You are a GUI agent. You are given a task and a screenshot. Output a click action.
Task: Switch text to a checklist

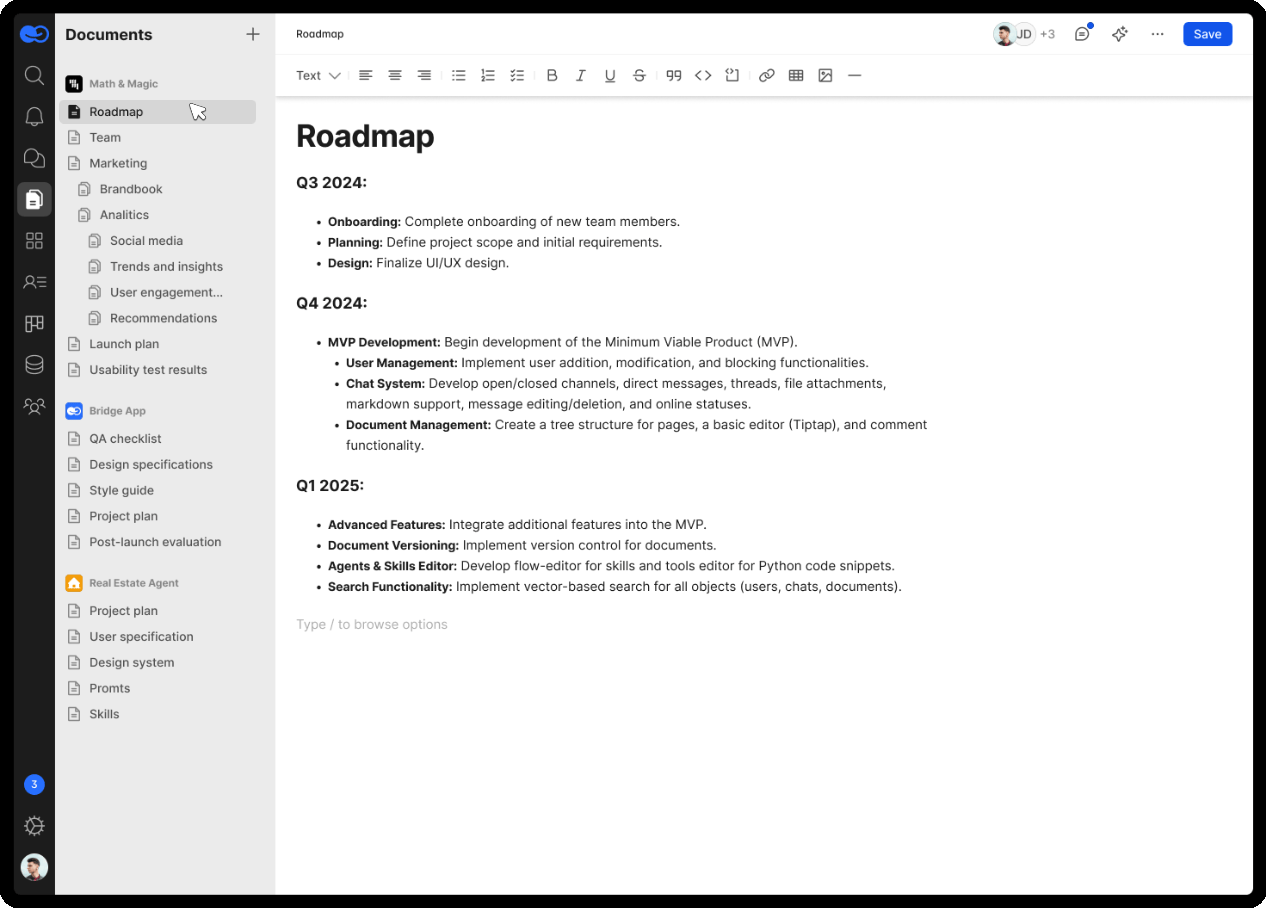(x=517, y=75)
